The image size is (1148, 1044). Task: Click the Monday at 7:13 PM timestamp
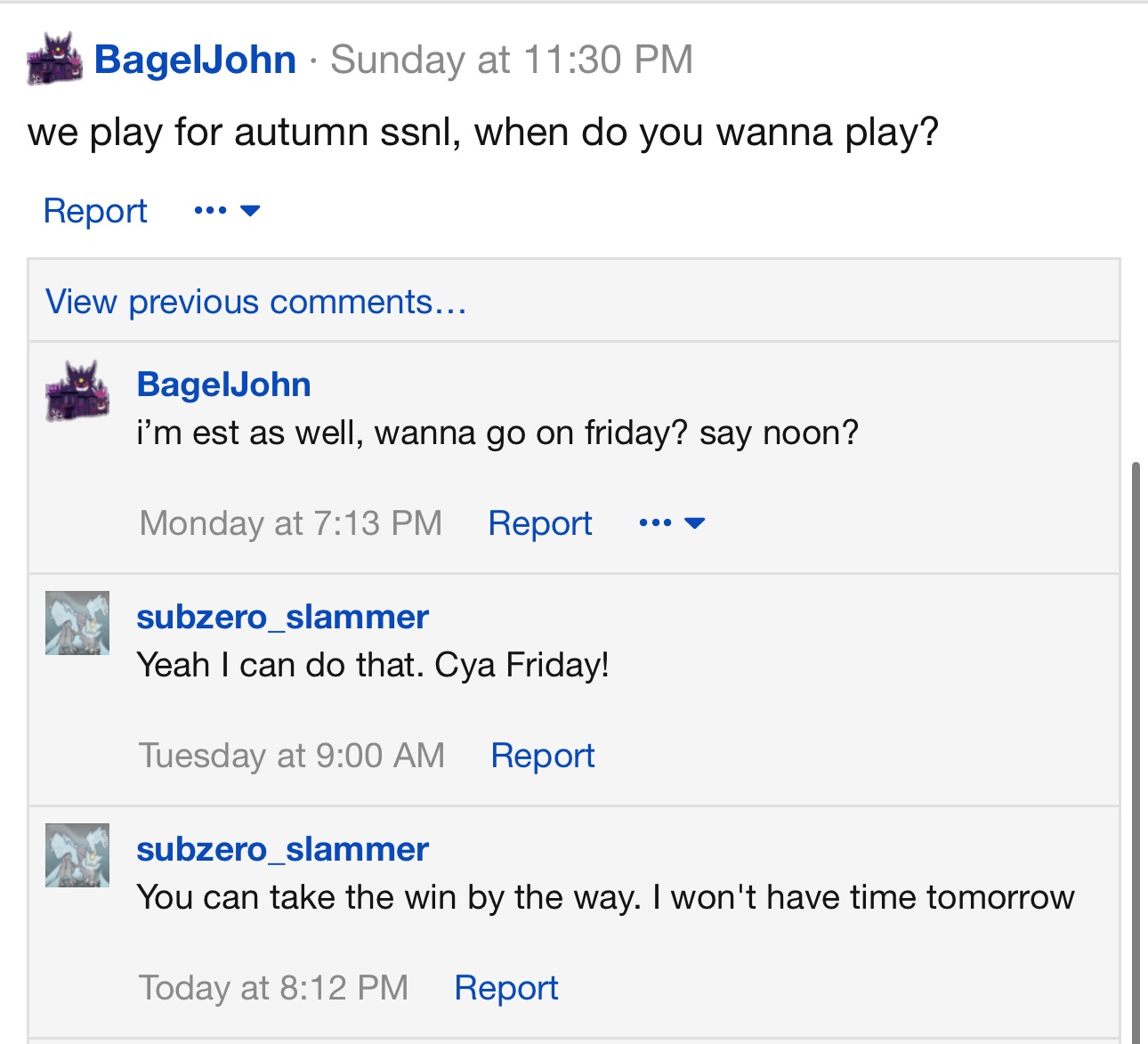tap(291, 523)
